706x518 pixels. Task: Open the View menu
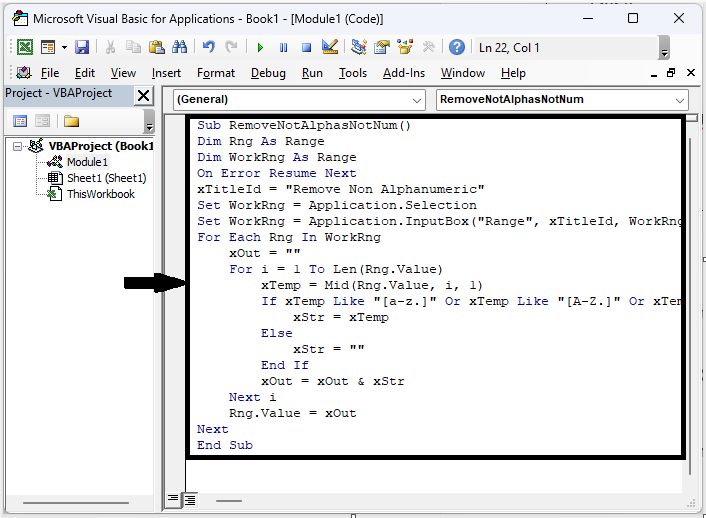point(123,73)
